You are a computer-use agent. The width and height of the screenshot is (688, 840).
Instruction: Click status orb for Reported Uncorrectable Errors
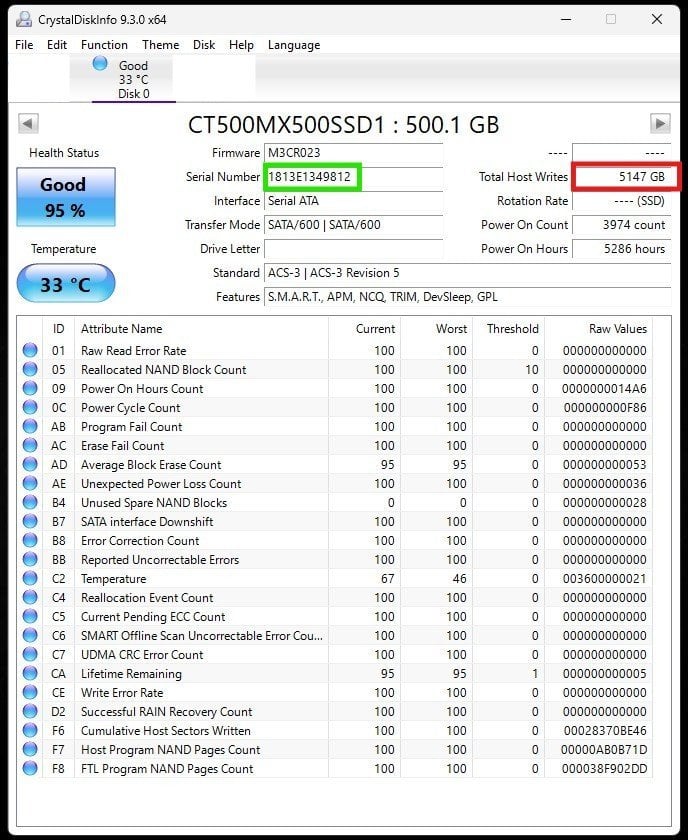pos(30,559)
